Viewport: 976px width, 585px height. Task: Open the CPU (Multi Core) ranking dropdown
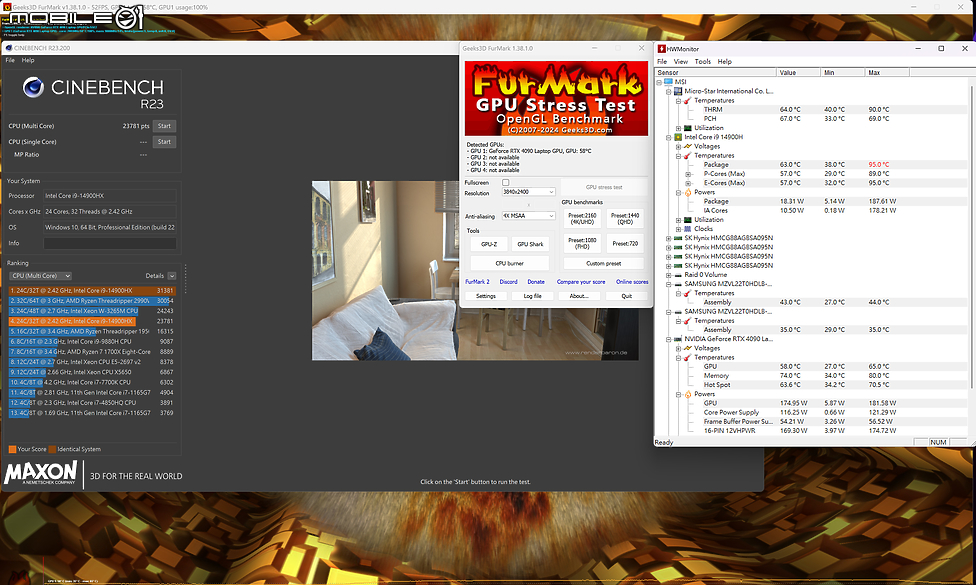[x=40, y=276]
